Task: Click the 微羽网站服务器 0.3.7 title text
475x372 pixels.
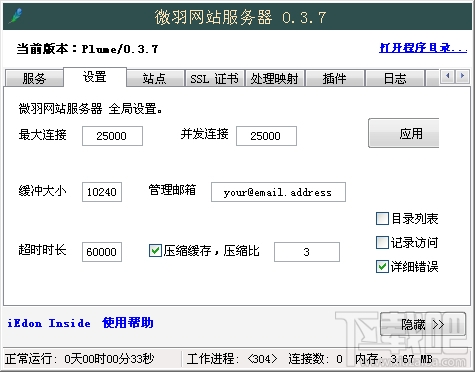Action: click(240, 17)
